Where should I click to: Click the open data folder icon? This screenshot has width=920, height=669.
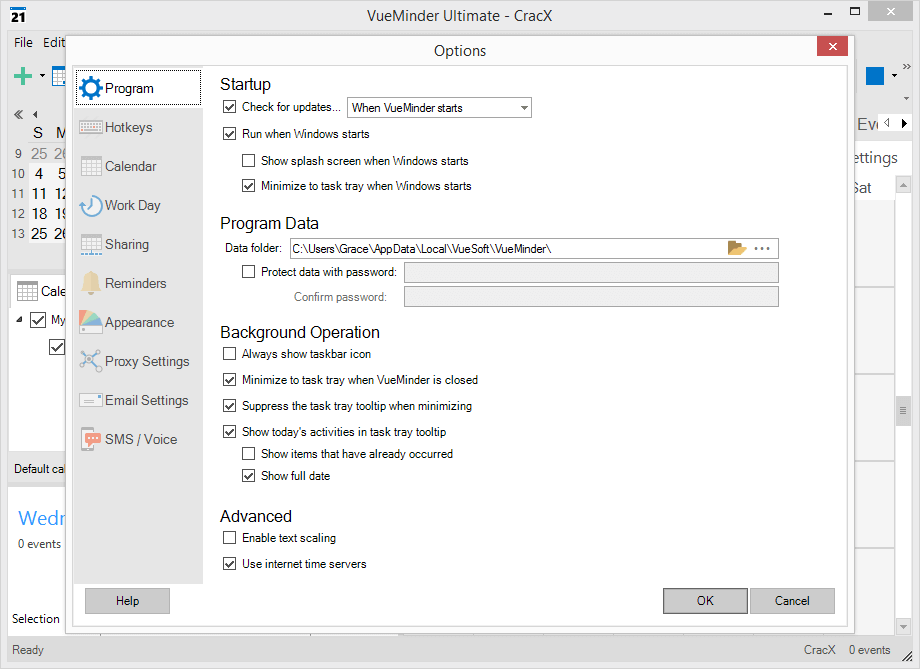737,248
